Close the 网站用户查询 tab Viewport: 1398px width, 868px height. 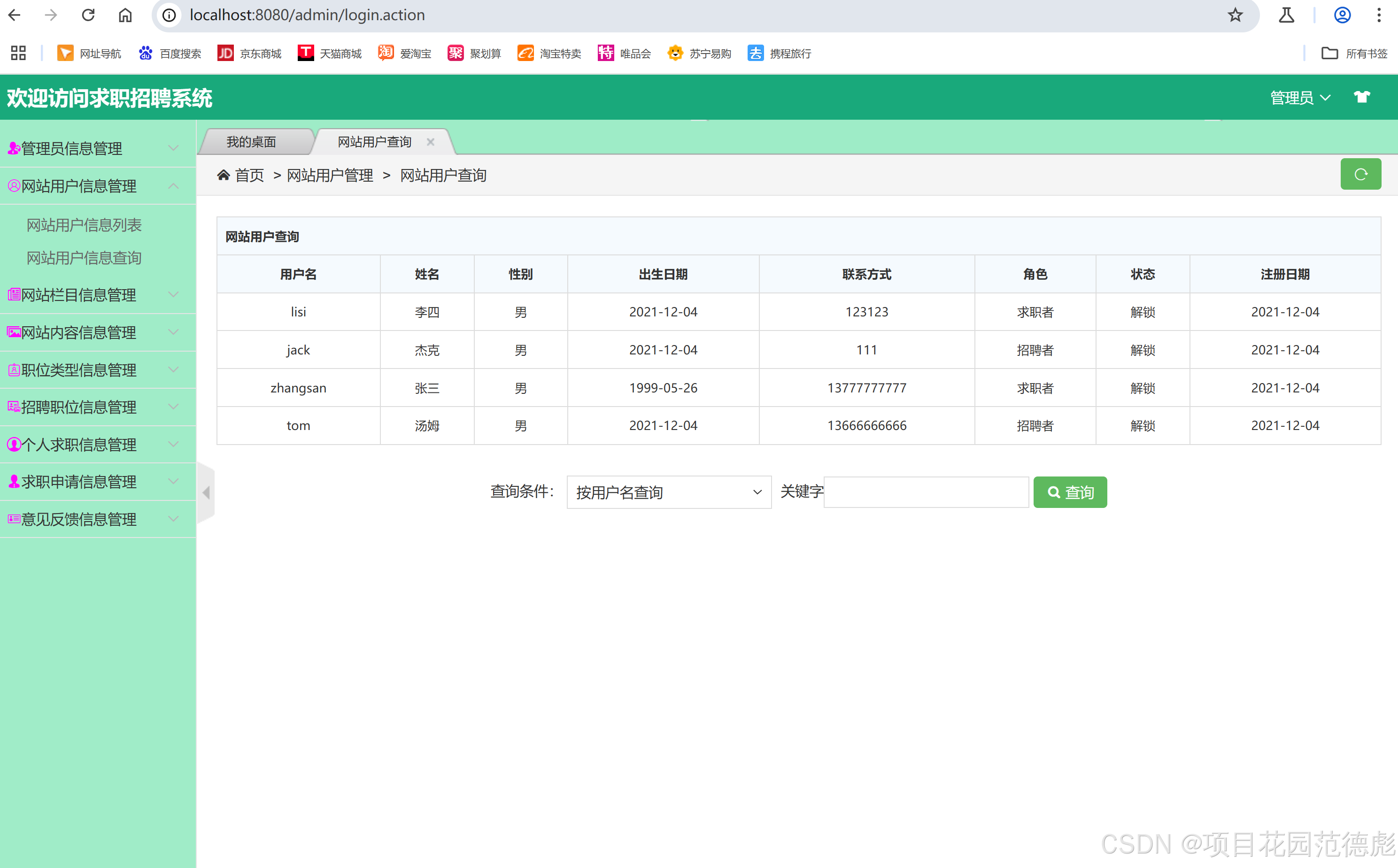(430, 142)
